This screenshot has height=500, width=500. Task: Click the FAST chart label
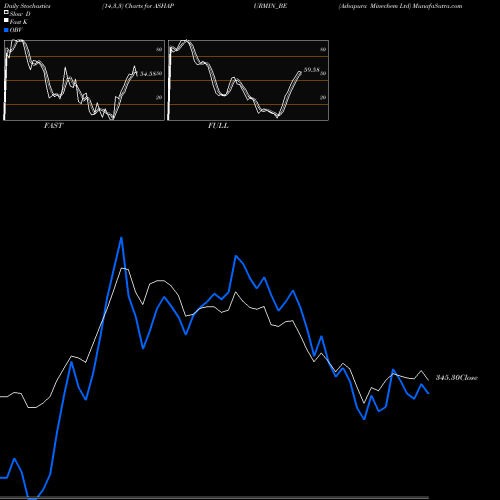[x=53, y=126]
